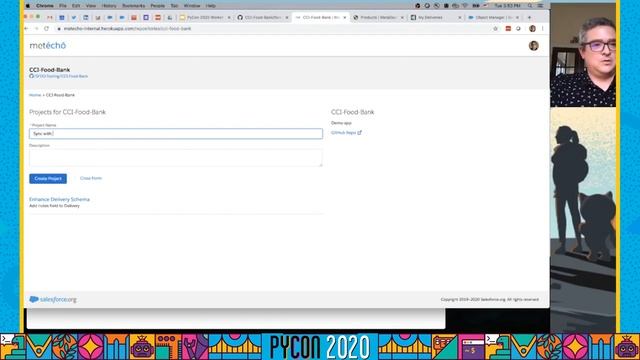The image size is (640, 360).
Task: Click the Wi-Fi status icon in the menu bar
Action: pos(465,6)
